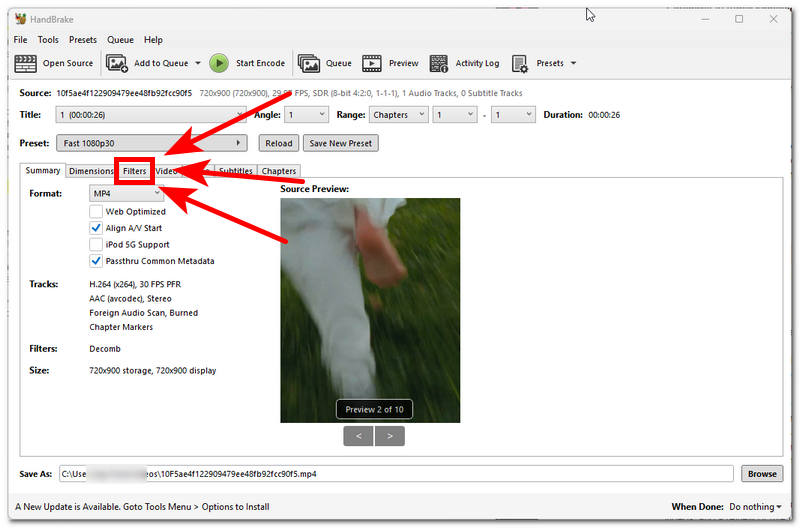
Task: Click the HandBrake app logo in title bar
Action: coord(21,18)
